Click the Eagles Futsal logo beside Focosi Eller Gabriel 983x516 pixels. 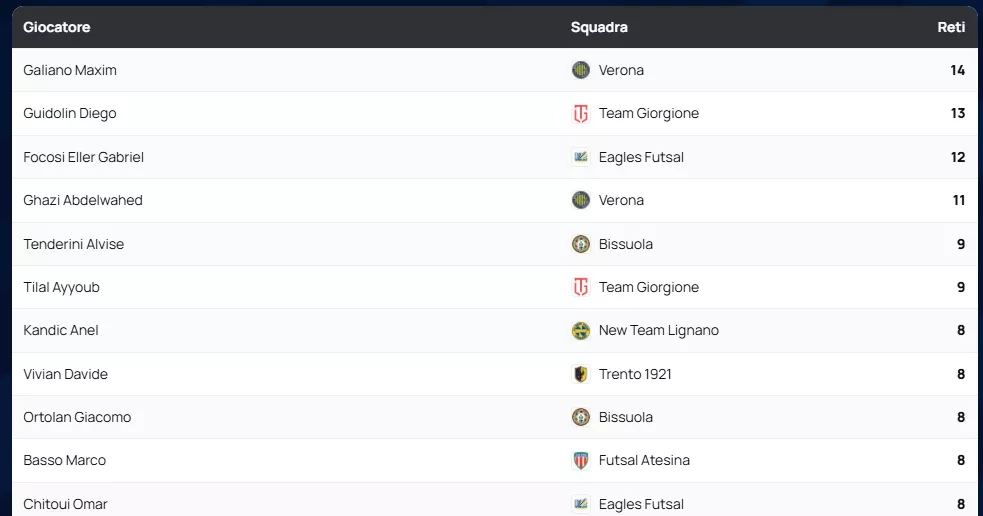[581, 157]
